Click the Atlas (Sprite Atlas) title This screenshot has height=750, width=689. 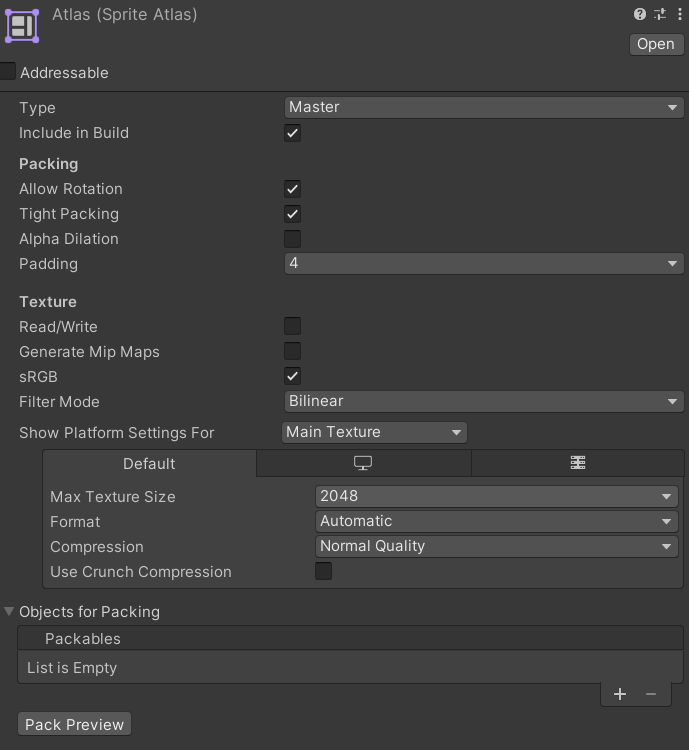(124, 15)
